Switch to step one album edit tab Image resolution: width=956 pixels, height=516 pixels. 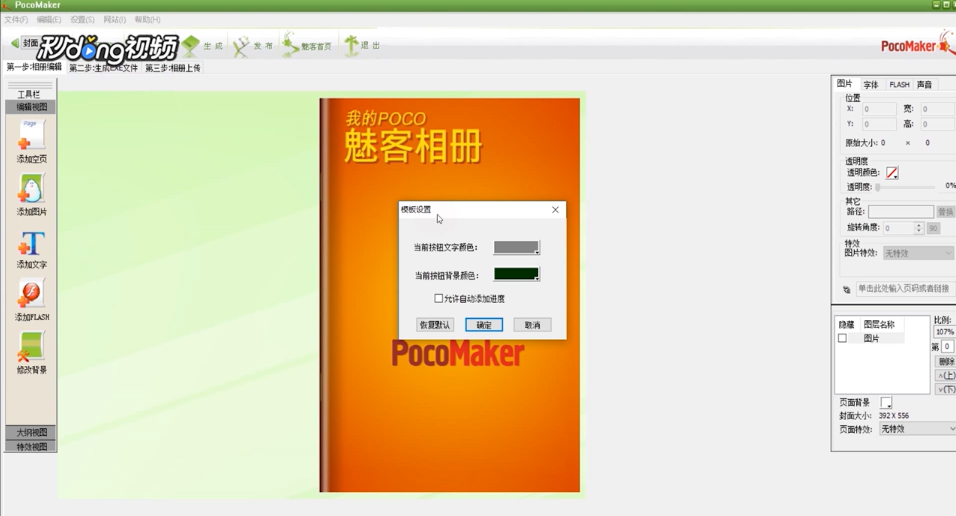pyautogui.click(x=34, y=67)
